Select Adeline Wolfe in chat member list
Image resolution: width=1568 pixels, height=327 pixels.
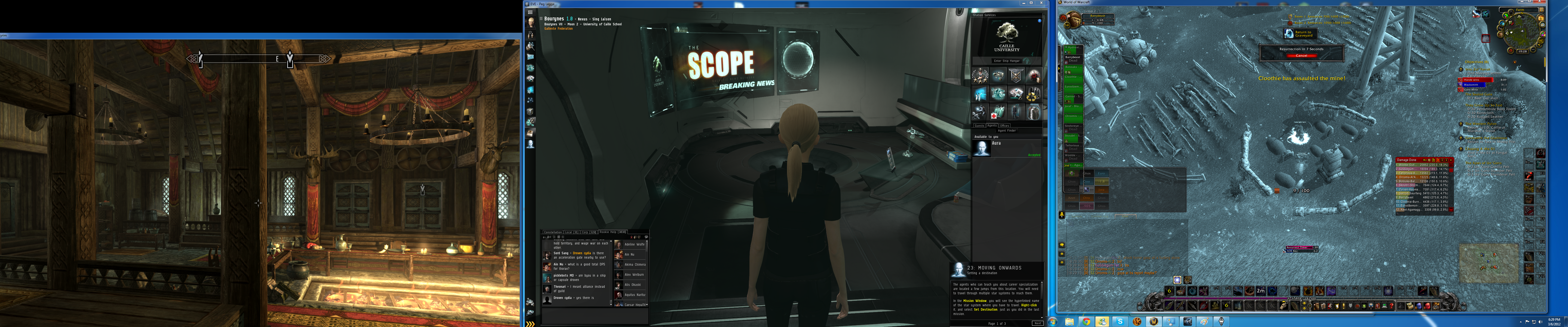coord(630,245)
